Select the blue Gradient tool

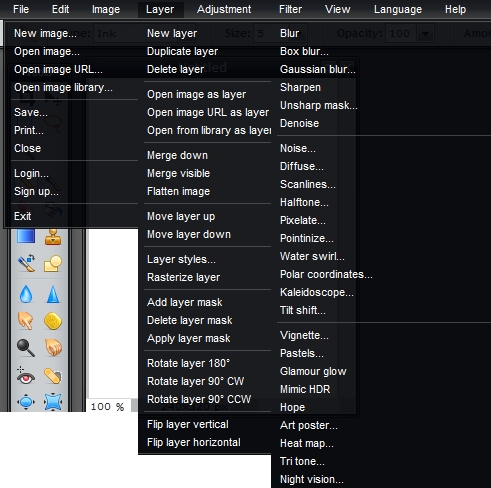pos(26,236)
